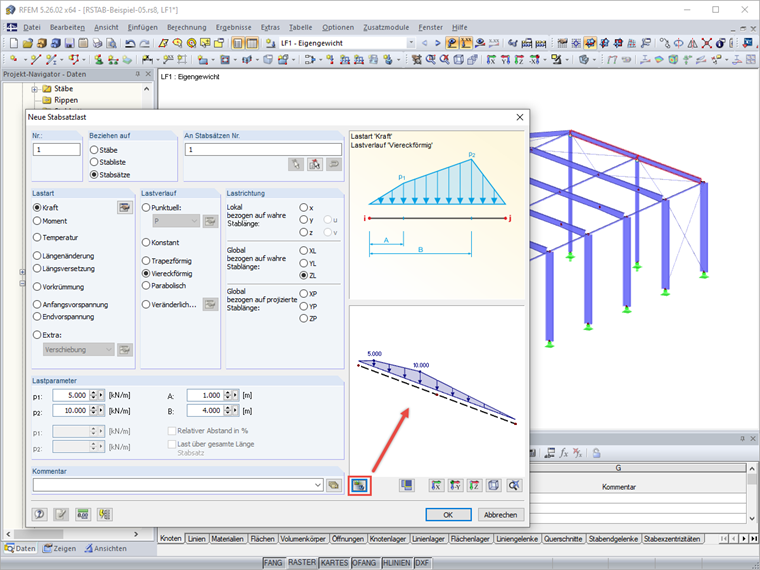This screenshot has width=760, height=570.
Task: Click the New file icon in the toolbar
Action: tap(14, 43)
